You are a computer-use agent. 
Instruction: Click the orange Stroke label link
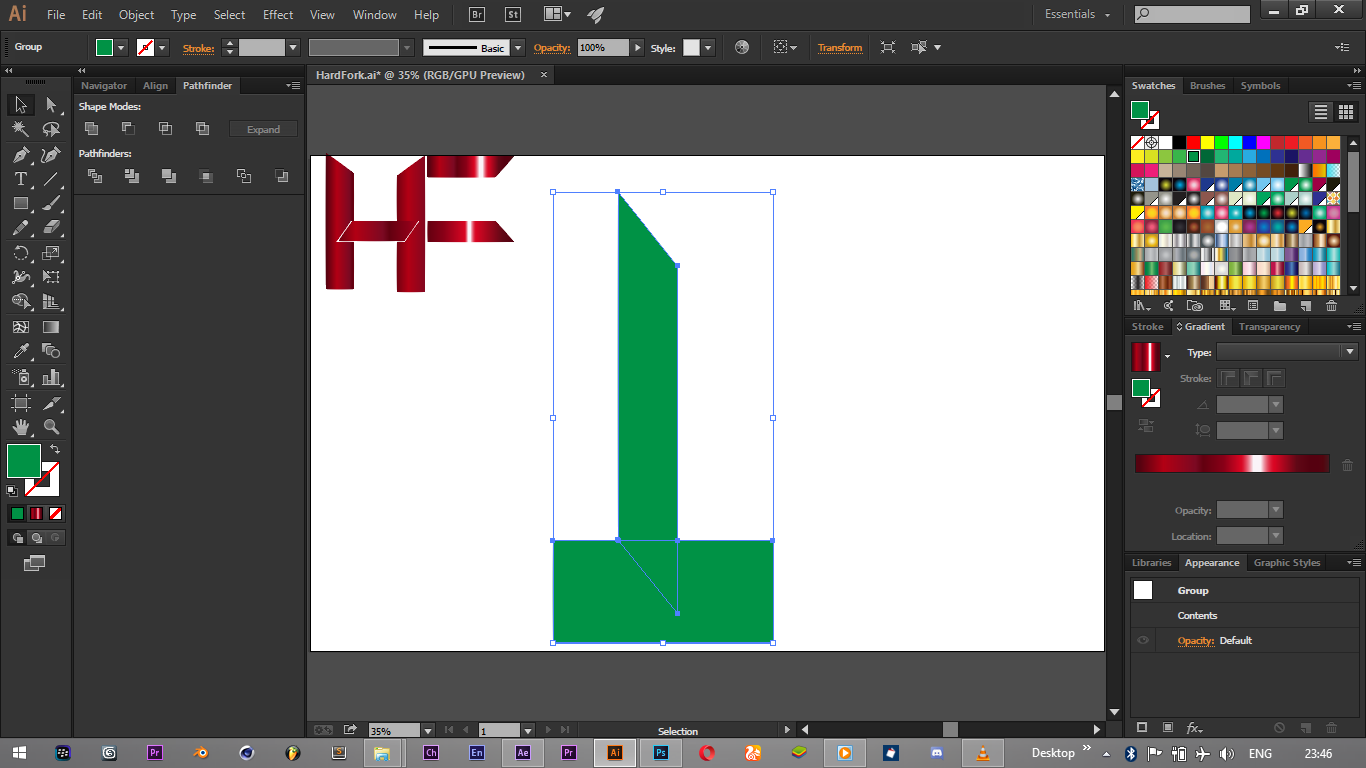click(x=198, y=48)
